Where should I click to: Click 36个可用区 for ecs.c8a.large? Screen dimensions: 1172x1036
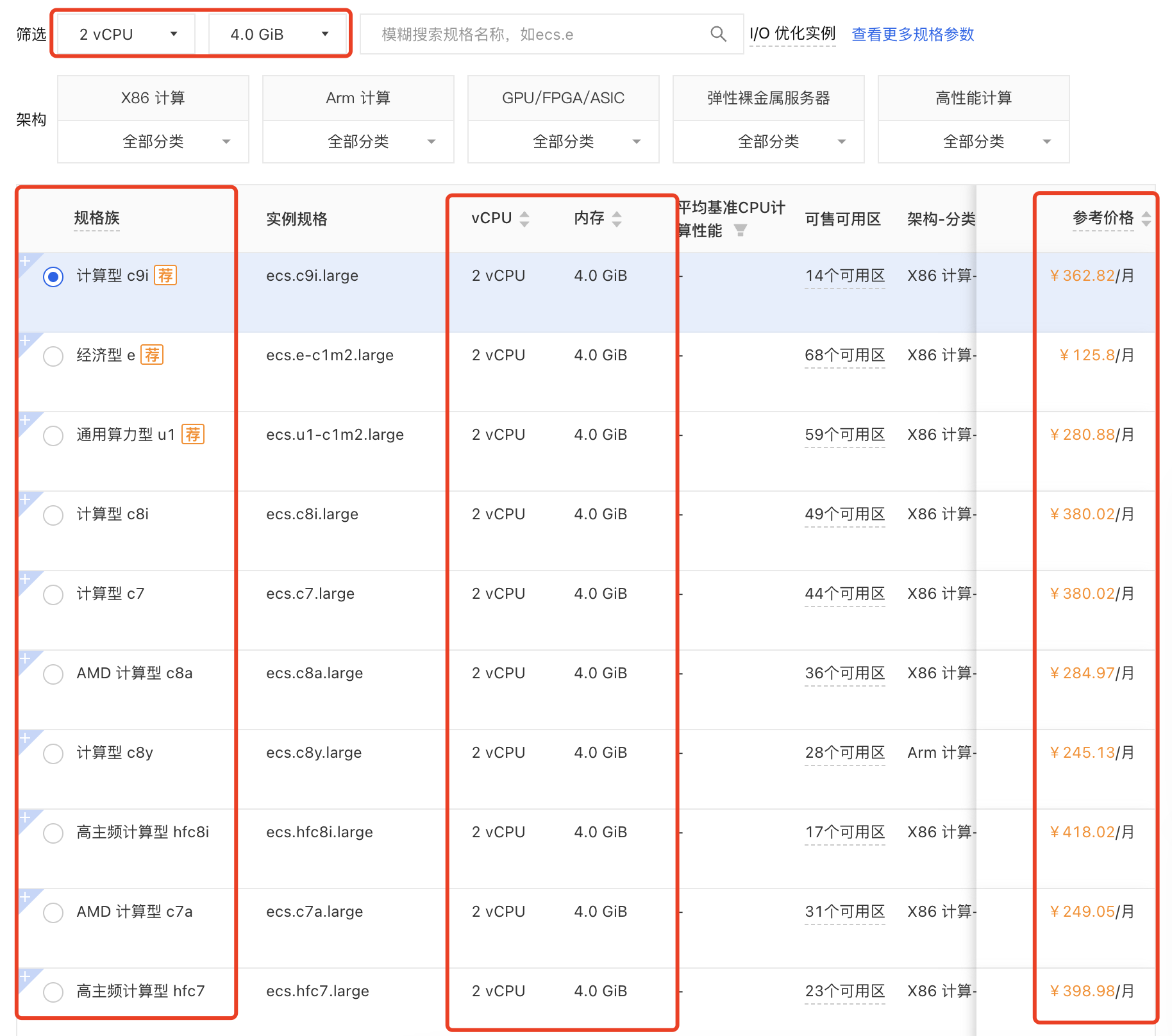click(845, 673)
